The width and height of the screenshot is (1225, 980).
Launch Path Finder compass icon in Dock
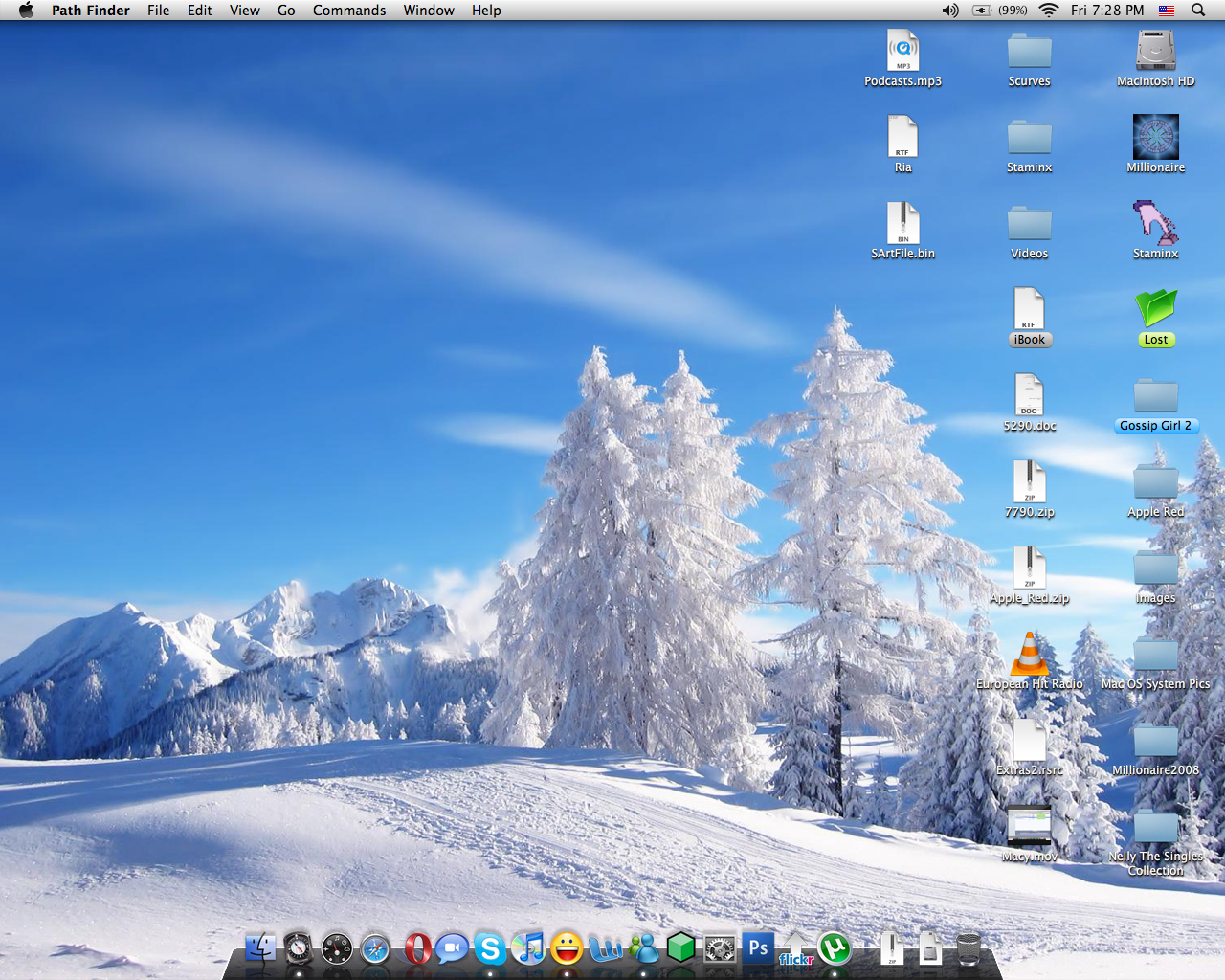click(x=299, y=947)
